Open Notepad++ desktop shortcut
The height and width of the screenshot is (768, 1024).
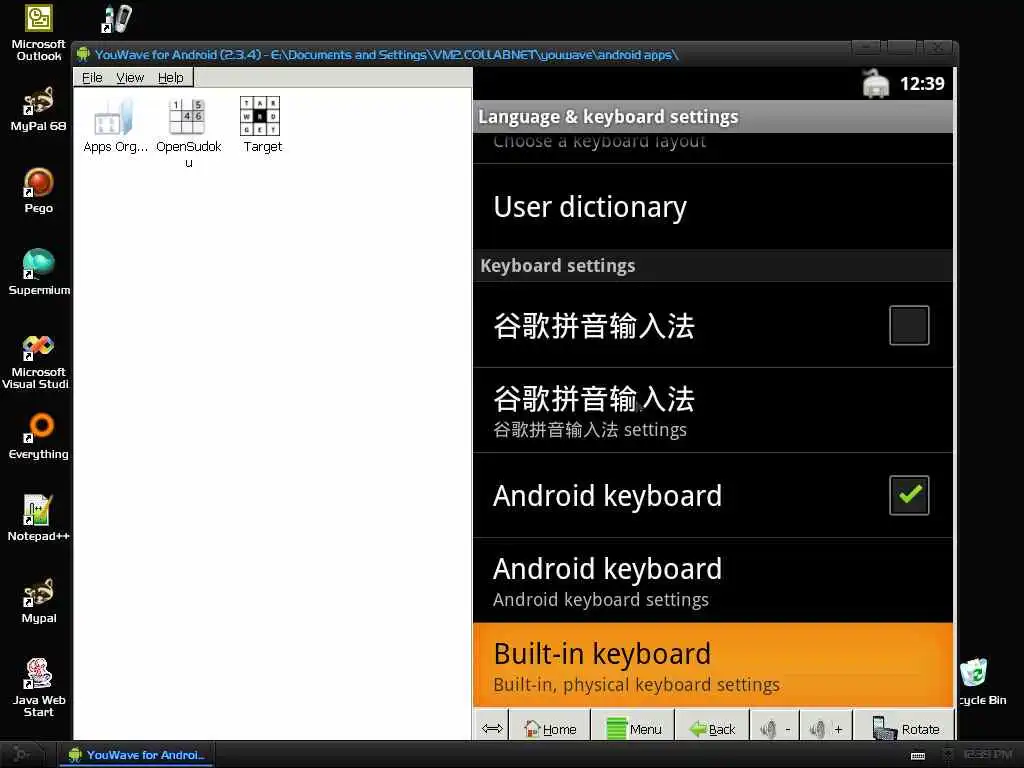(x=39, y=518)
